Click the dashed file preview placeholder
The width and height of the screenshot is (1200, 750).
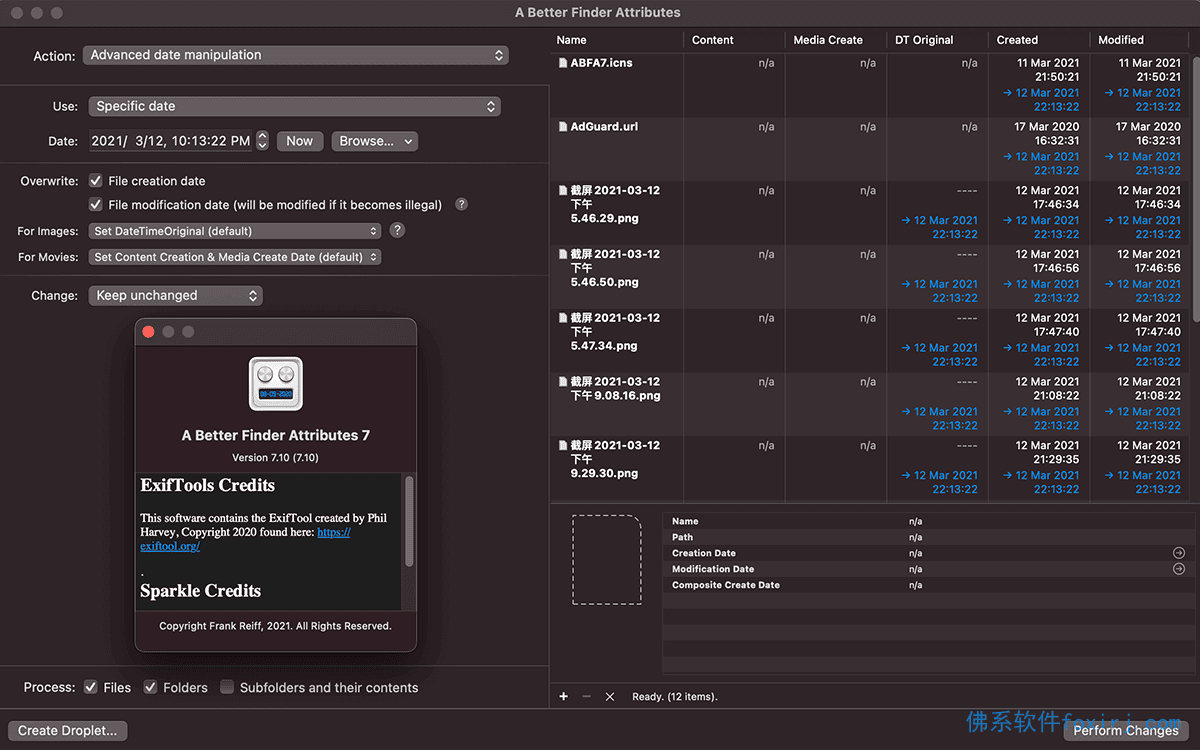point(606,559)
